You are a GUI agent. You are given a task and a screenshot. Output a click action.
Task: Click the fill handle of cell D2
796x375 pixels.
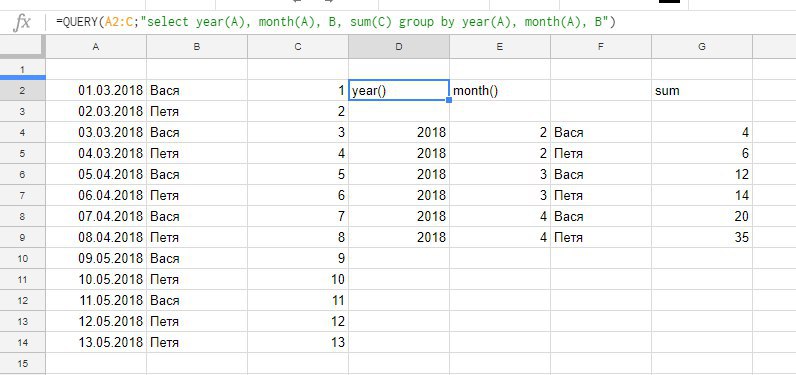pyautogui.click(x=449, y=100)
